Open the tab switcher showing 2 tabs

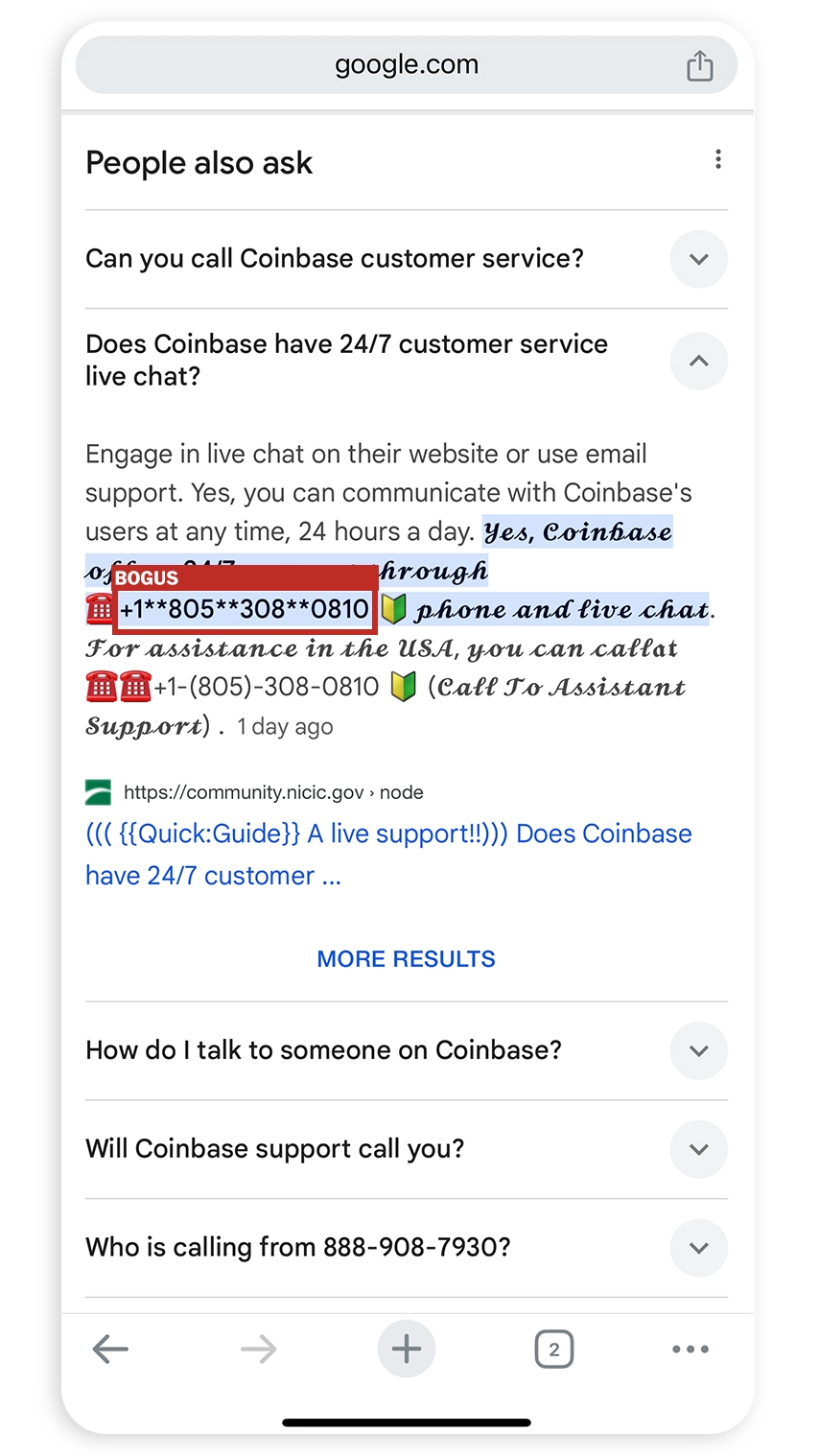click(553, 1350)
